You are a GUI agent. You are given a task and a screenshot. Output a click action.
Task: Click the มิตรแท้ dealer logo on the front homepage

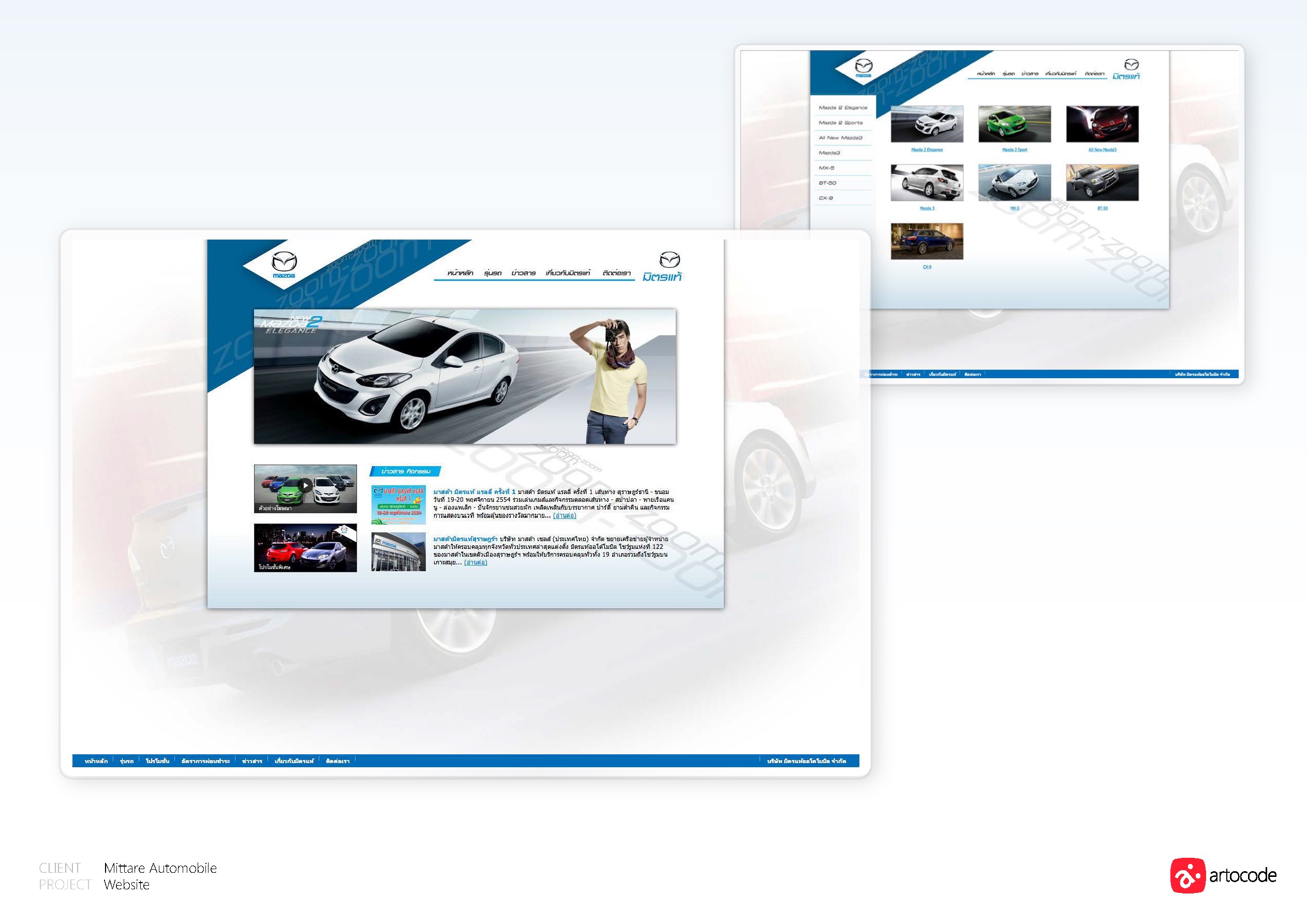coord(663,267)
